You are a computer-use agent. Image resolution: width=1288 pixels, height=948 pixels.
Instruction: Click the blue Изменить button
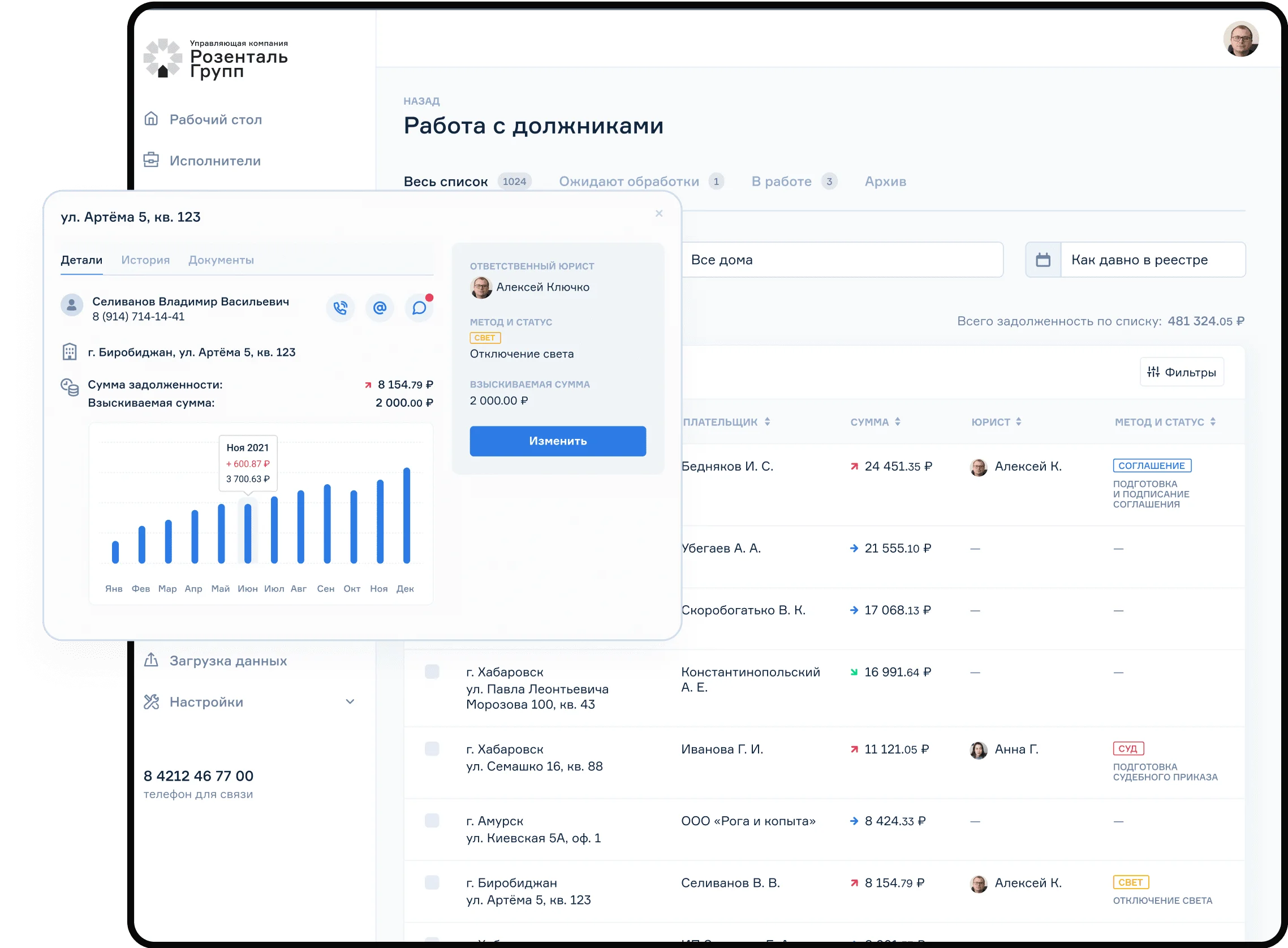(x=558, y=441)
